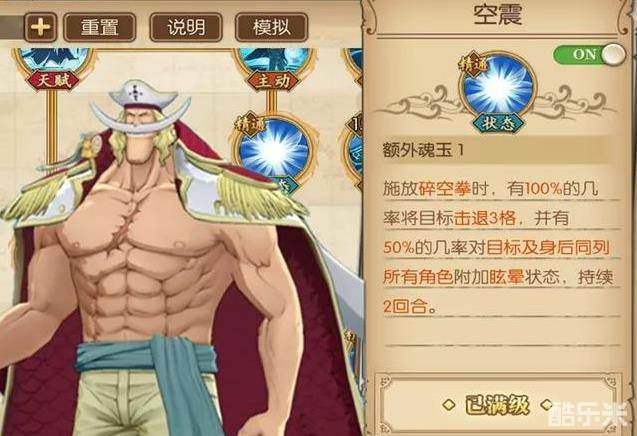Toggle the ON switch off
The width and height of the screenshot is (637, 436).
pos(589,54)
